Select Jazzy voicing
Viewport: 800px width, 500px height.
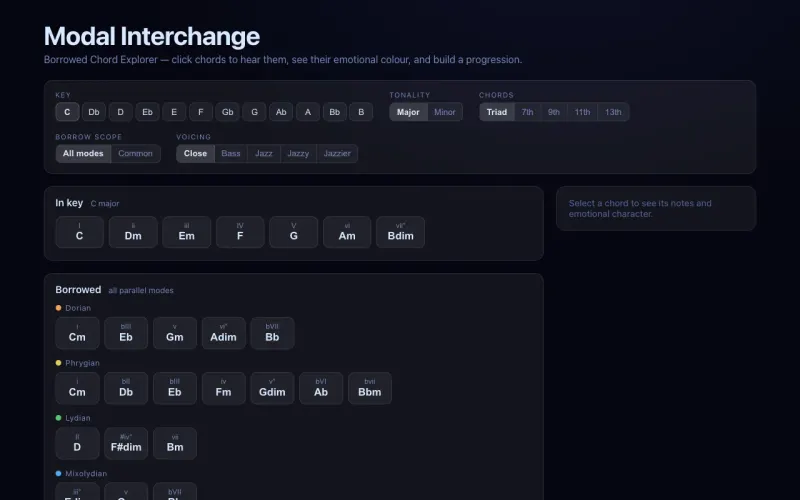point(298,154)
